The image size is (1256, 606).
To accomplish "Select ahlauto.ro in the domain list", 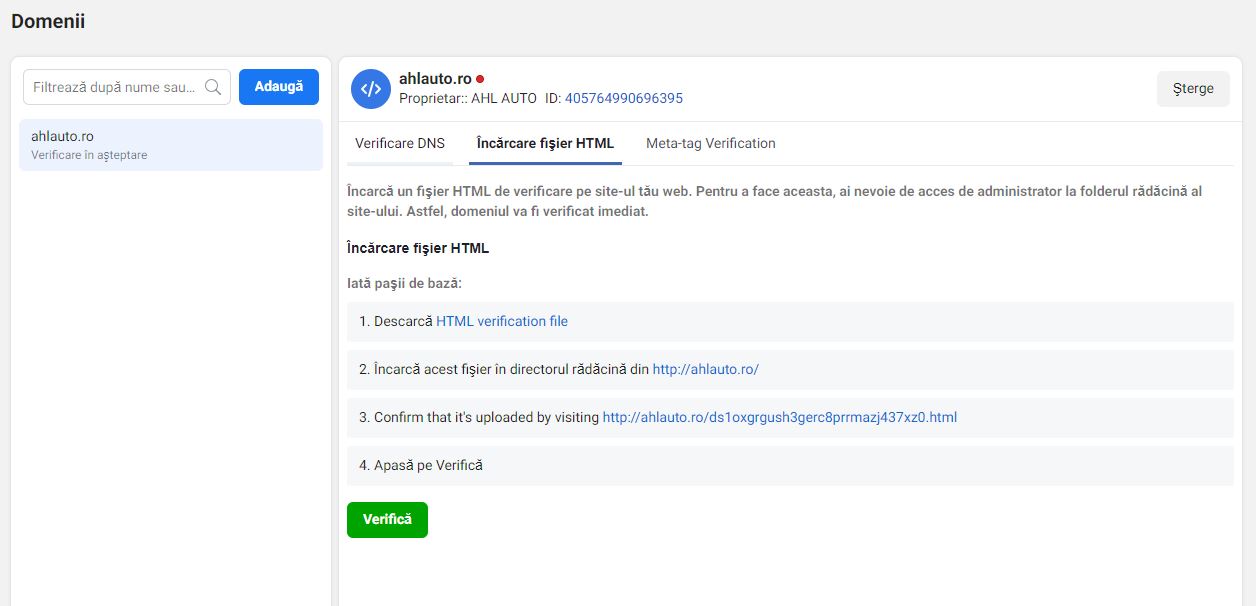I will click(171, 145).
